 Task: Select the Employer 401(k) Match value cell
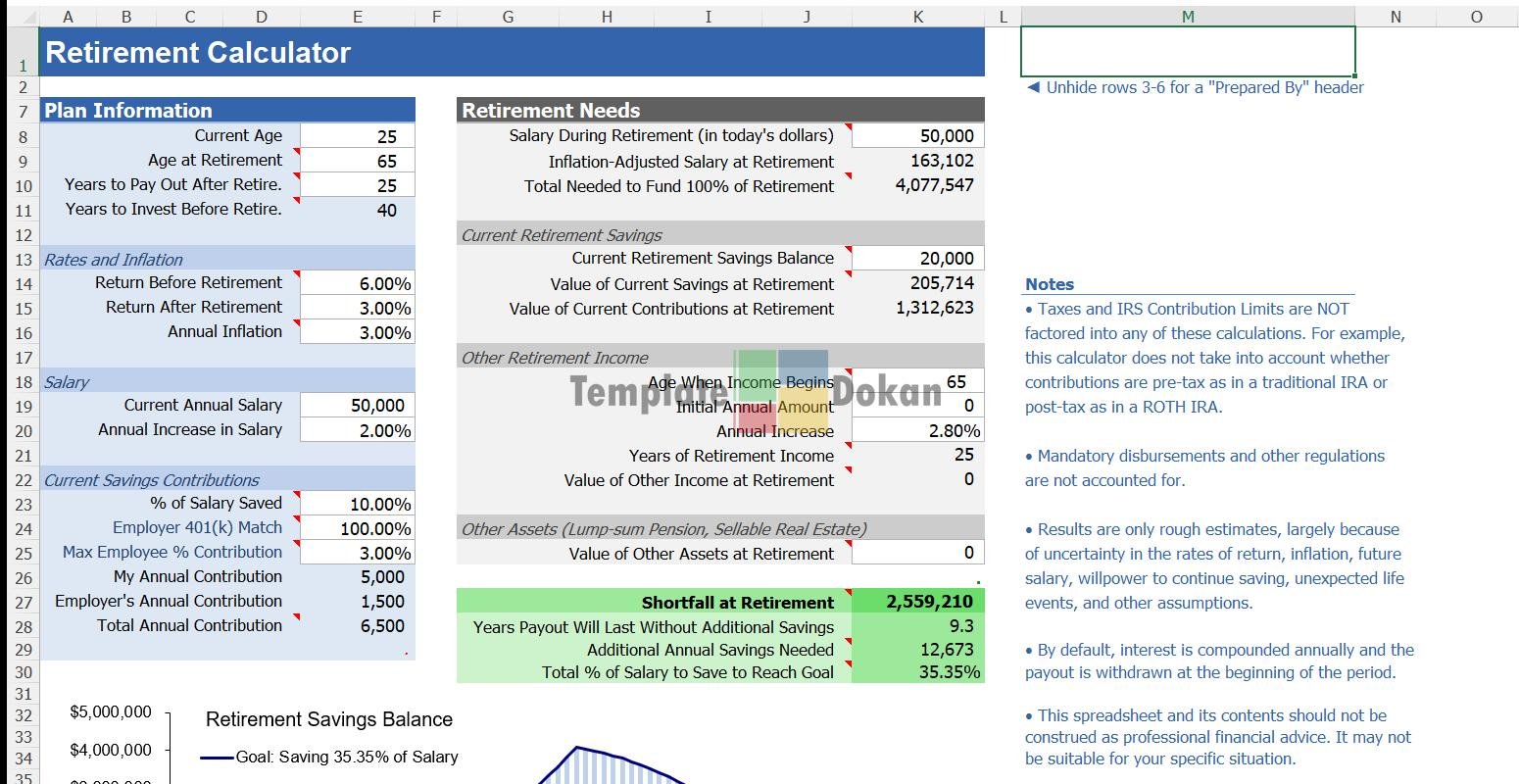pos(358,528)
